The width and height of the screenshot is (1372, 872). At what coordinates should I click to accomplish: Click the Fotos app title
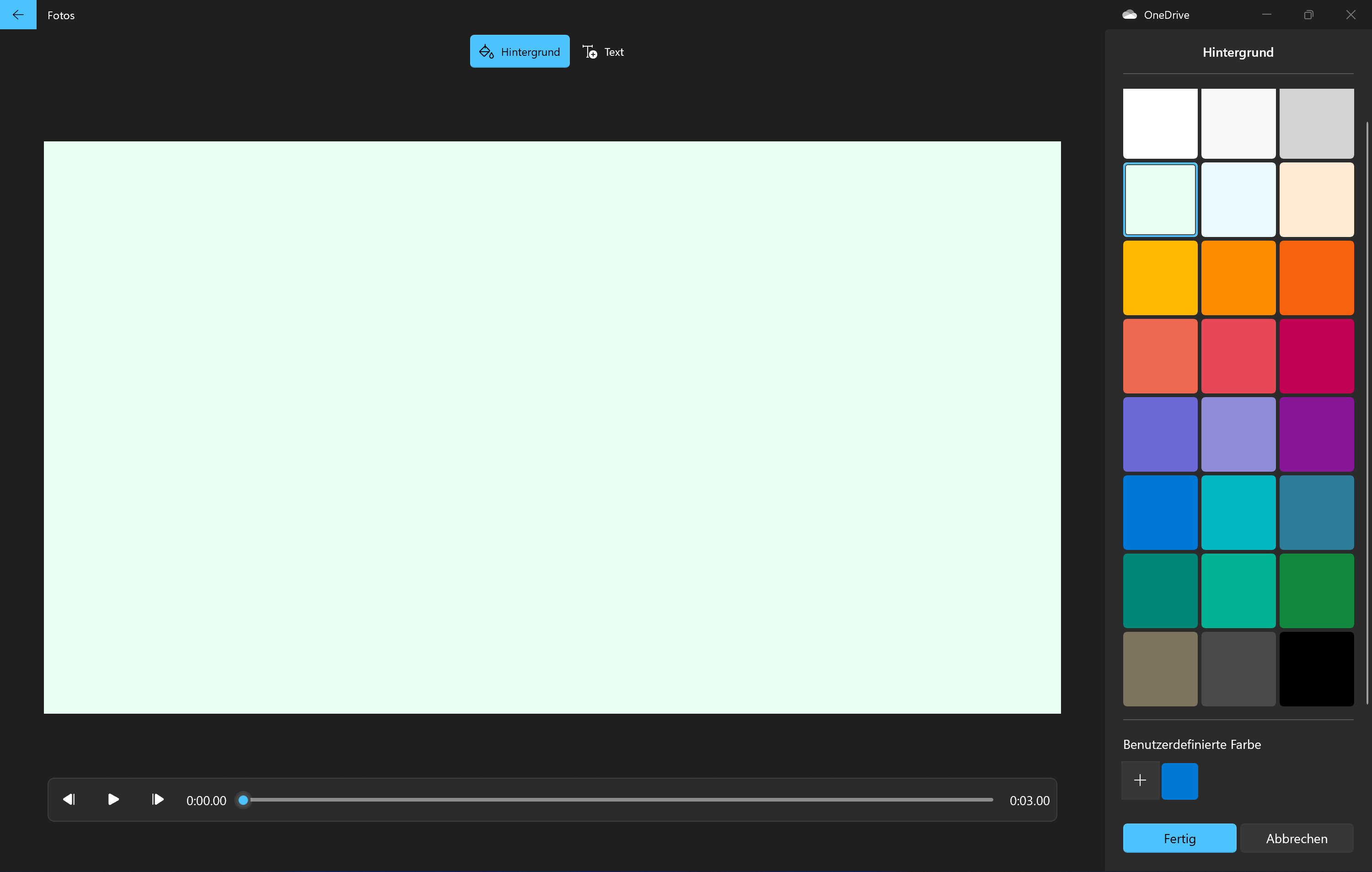coord(61,16)
